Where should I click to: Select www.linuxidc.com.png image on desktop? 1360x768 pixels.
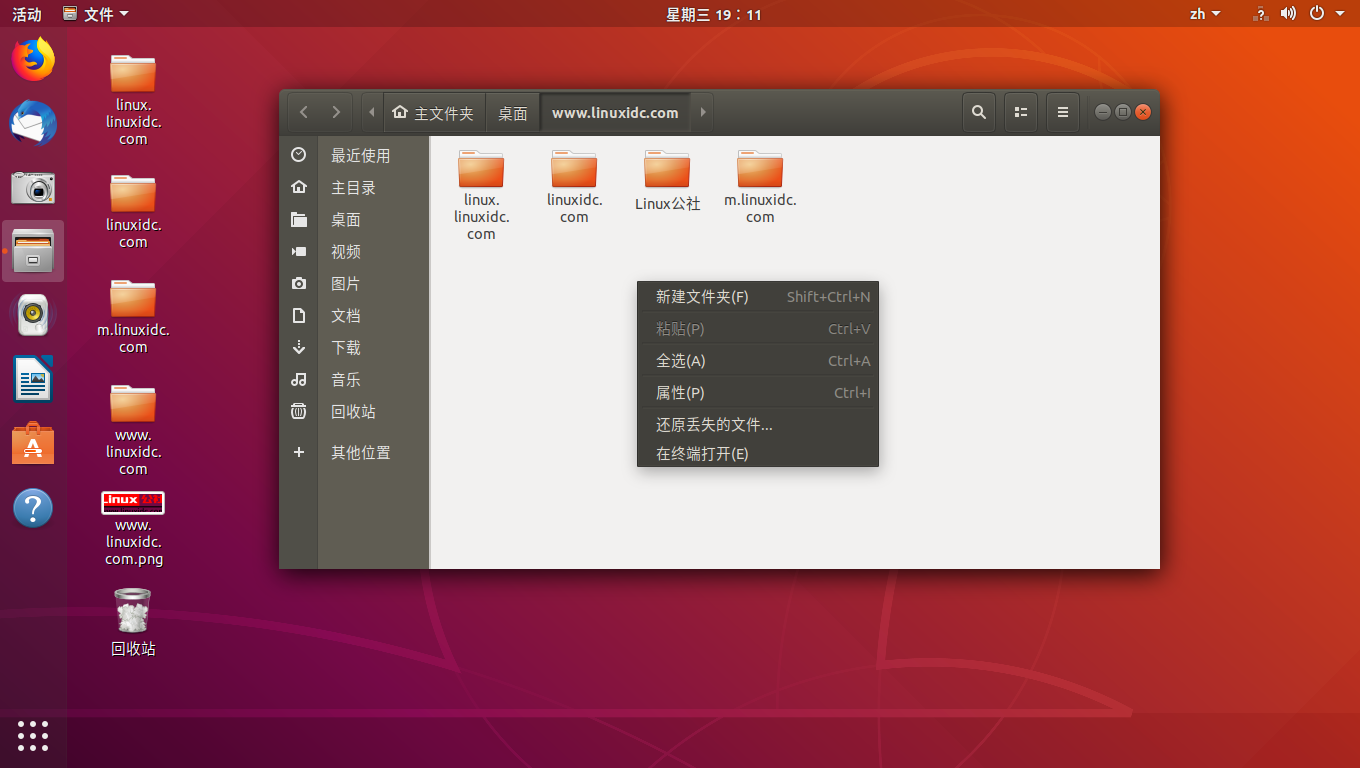click(133, 529)
